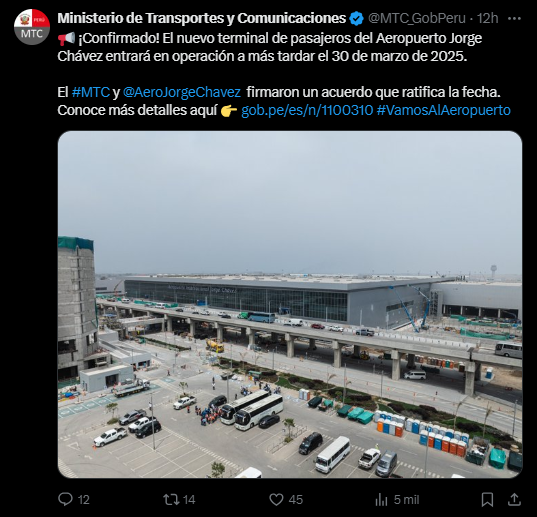Screen dimensions: 537x517
Task: Click the 12 replies count
Action: point(84,500)
